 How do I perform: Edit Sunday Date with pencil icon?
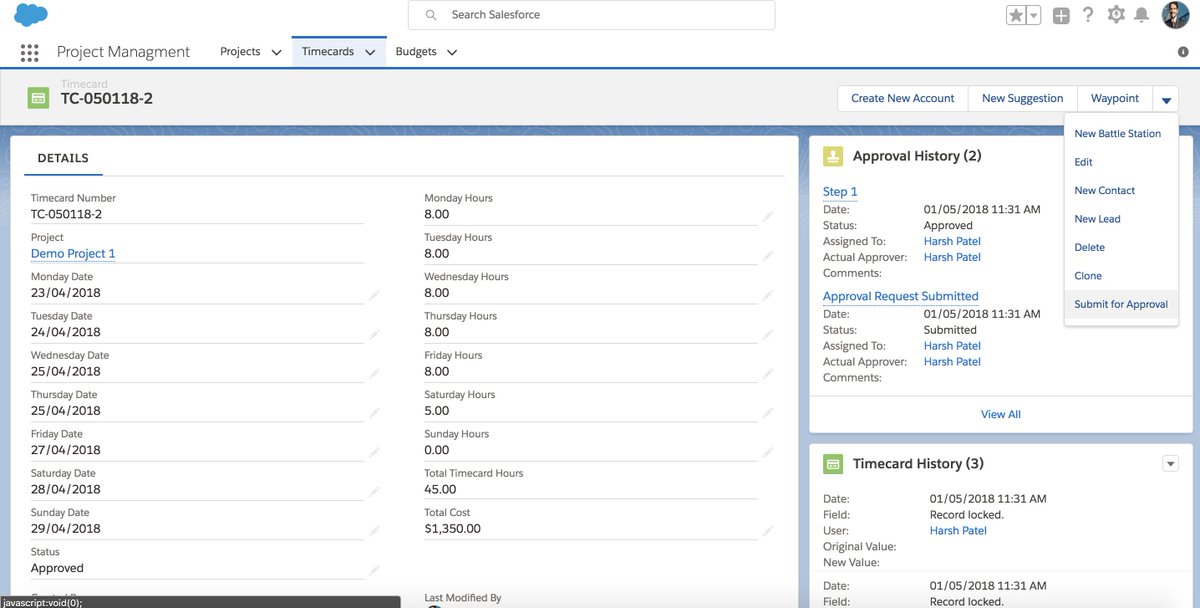point(374,530)
